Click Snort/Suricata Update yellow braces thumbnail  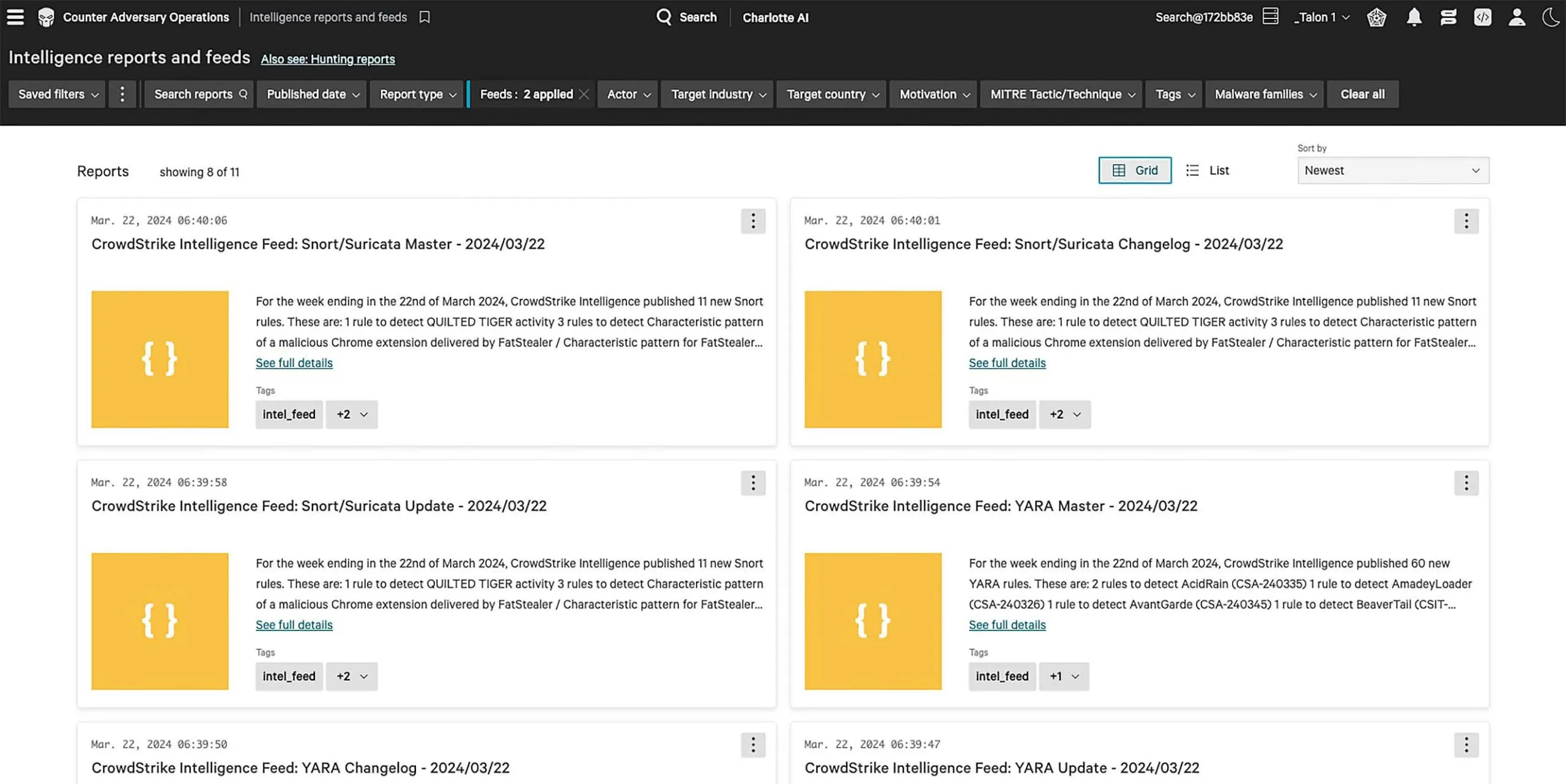point(160,621)
